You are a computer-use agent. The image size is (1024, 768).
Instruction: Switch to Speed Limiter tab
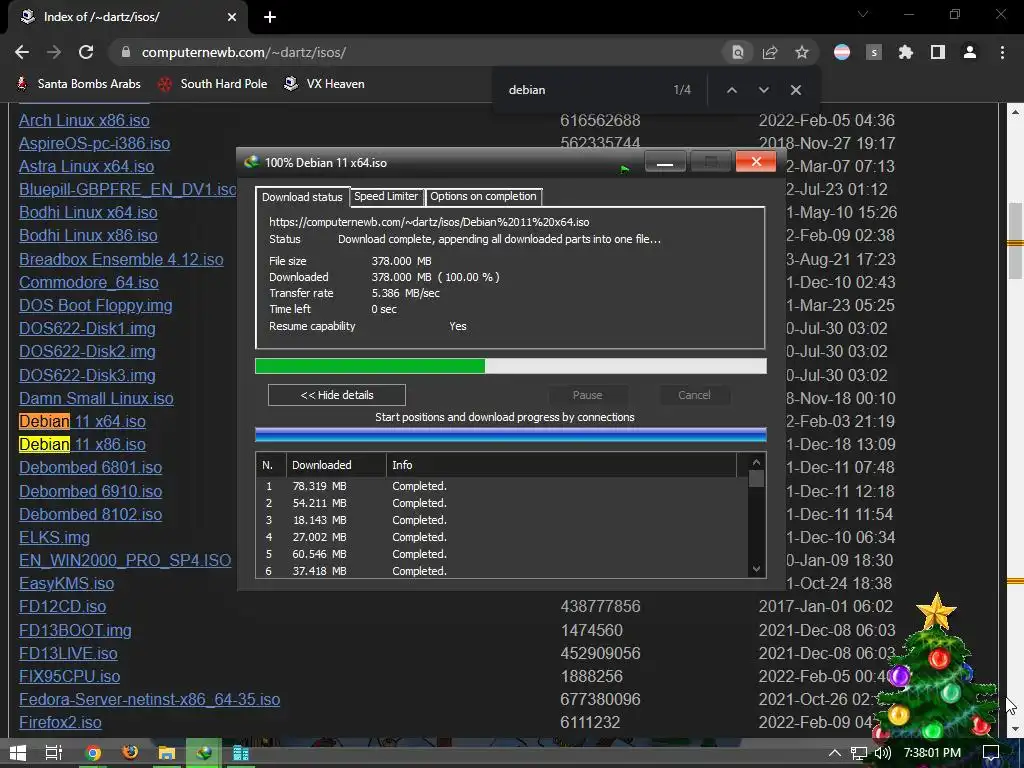coord(386,196)
